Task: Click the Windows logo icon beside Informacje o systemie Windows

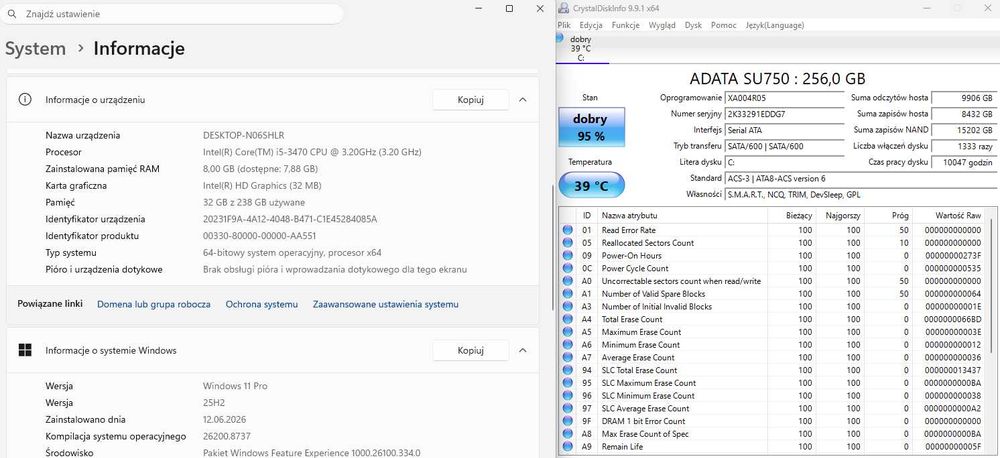Action: (x=25, y=350)
